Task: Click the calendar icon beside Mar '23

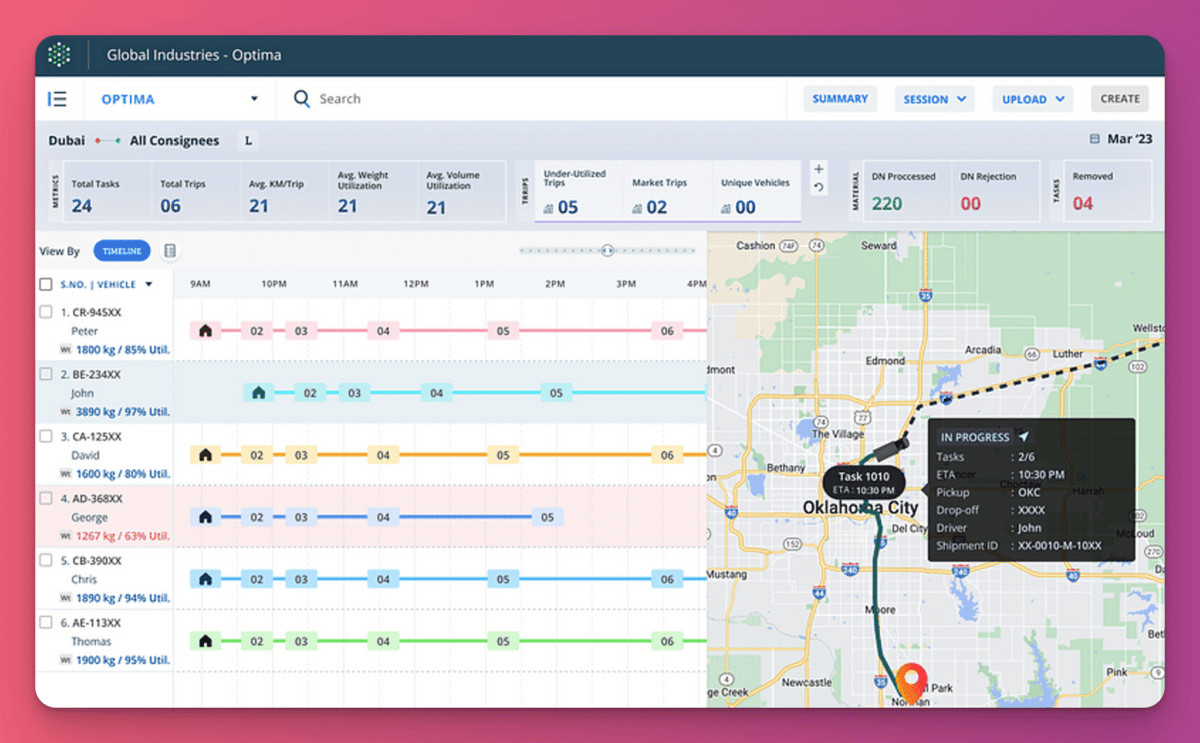Action: pos(1094,140)
